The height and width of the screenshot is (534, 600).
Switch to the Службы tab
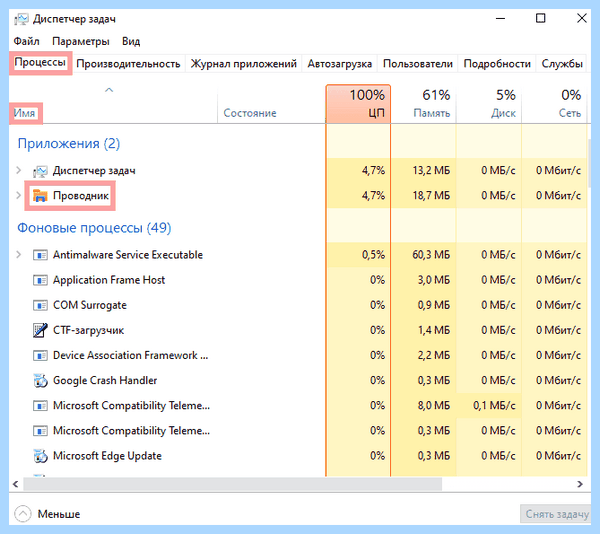point(562,63)
